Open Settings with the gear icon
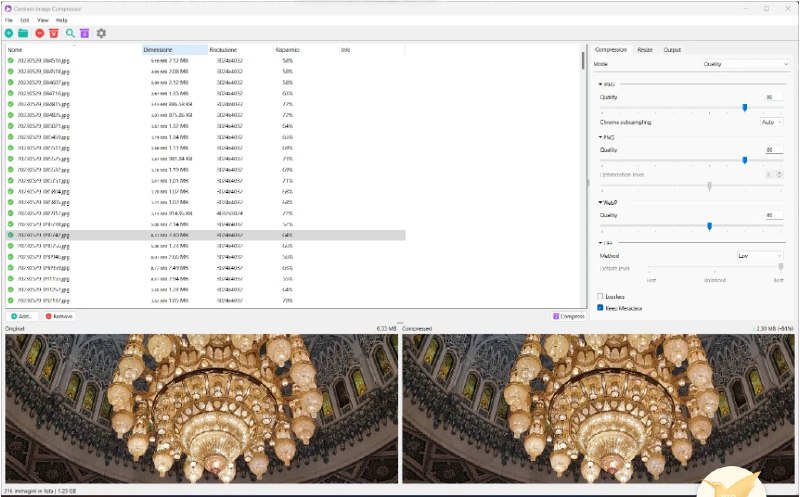This screenshot has height=497, width=800. click(x=101, y=33)
